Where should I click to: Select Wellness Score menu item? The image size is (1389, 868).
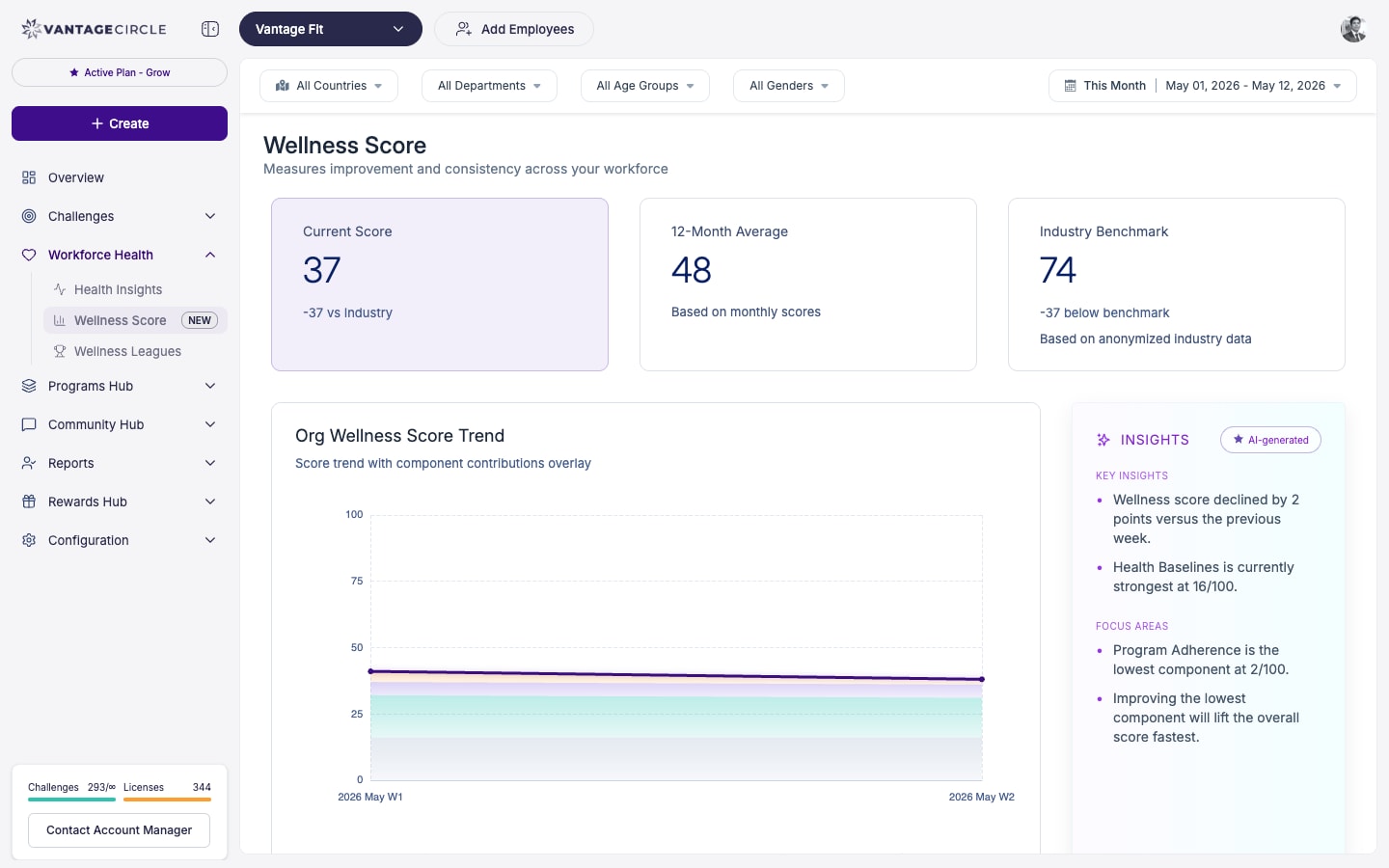click(135, 320)
